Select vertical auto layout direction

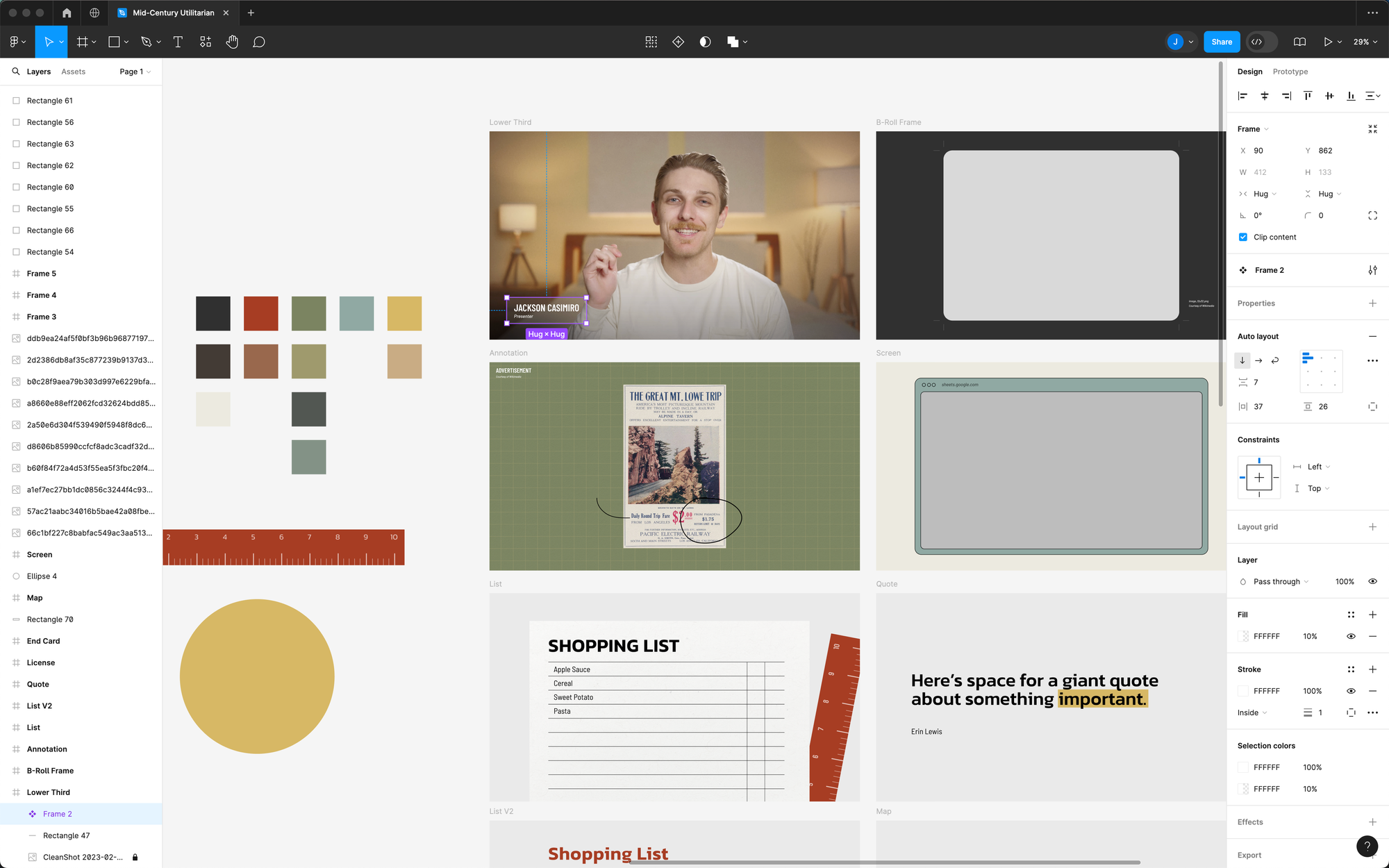point(1242,360)
